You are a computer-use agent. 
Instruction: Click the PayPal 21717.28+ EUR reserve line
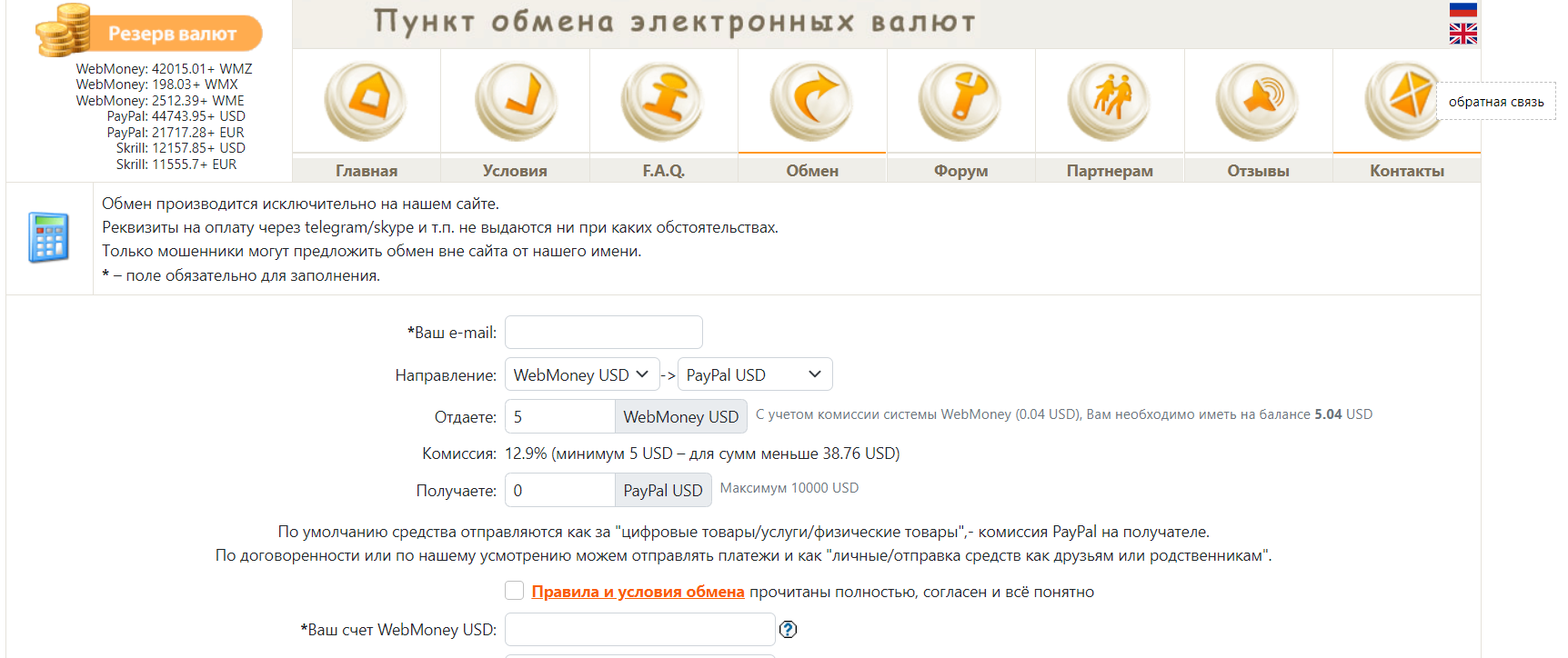(176, 133)
